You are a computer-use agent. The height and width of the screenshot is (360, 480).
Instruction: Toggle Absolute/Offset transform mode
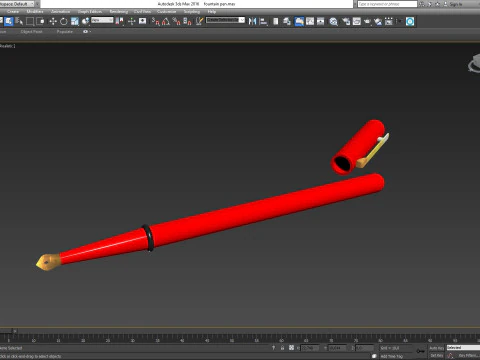pos(291,348)
